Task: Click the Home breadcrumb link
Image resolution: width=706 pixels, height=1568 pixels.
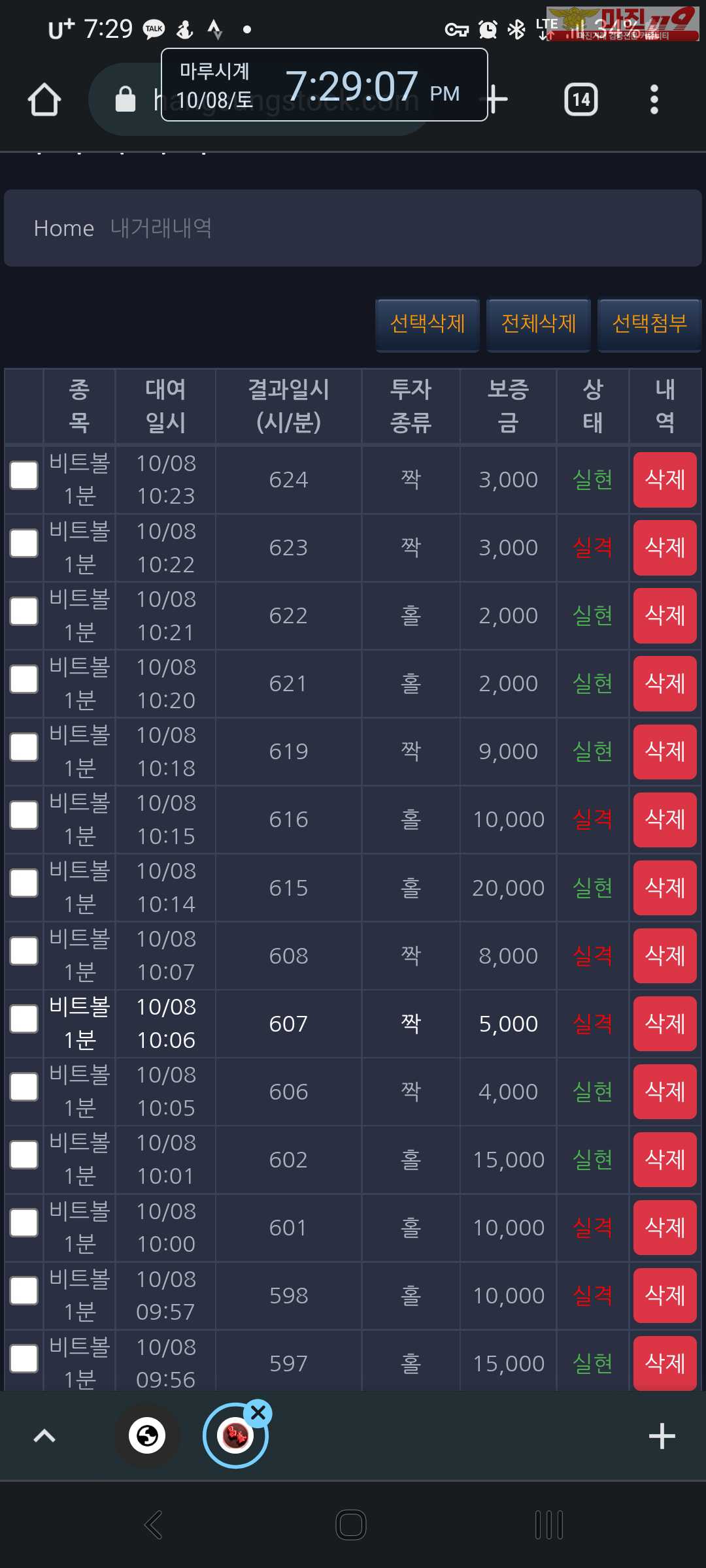Action: [x=64, y=228]
